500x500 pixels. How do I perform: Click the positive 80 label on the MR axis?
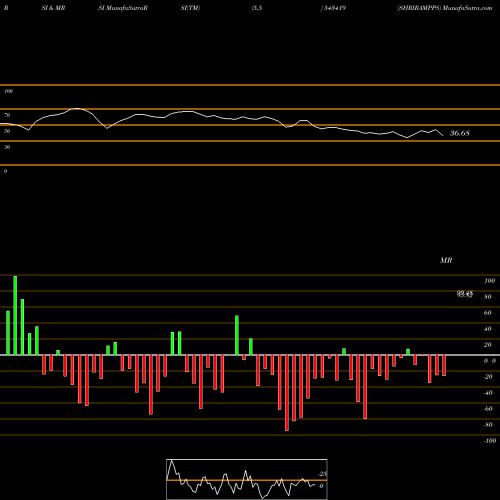(488, 297)
